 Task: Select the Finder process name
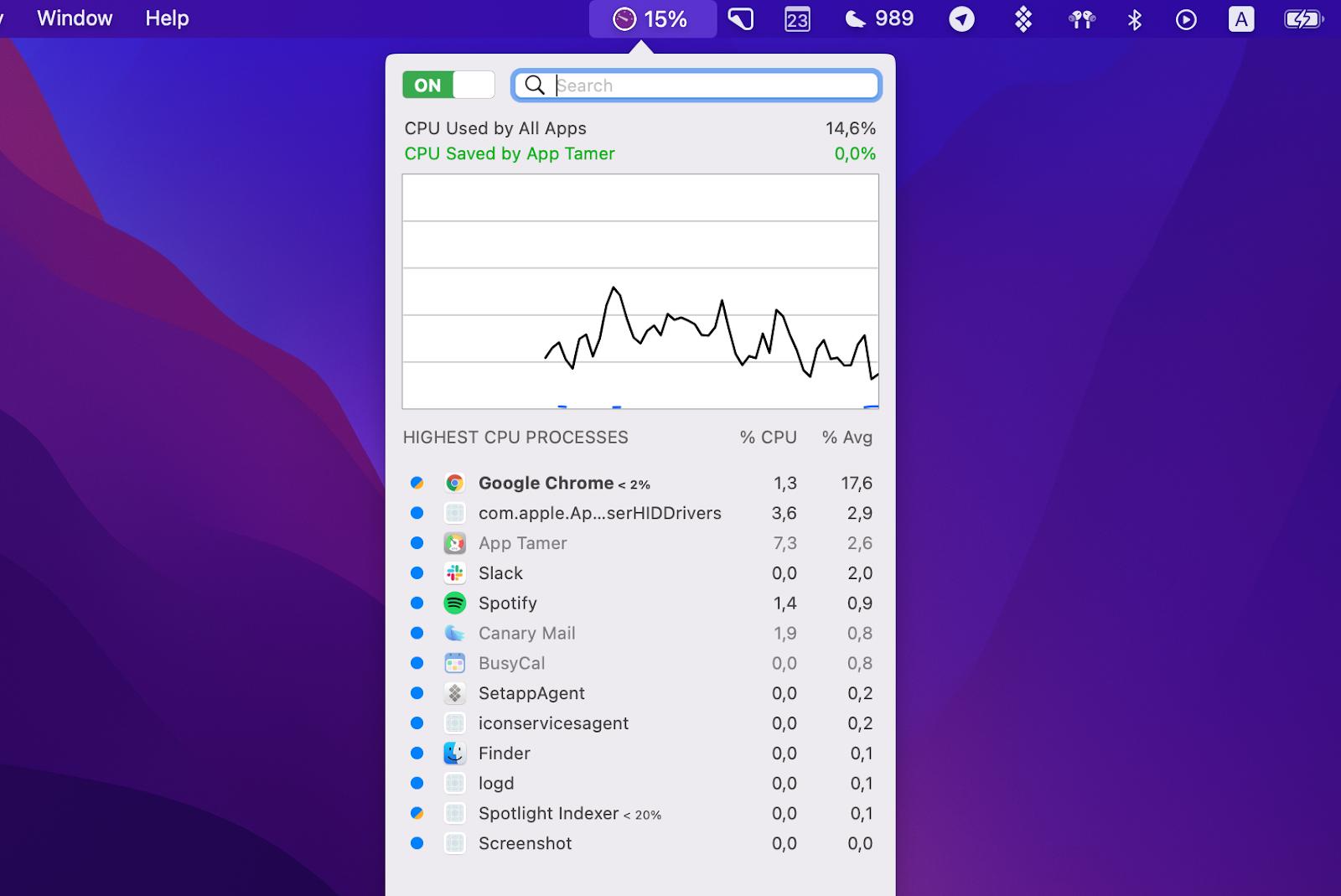click(504, 753)
